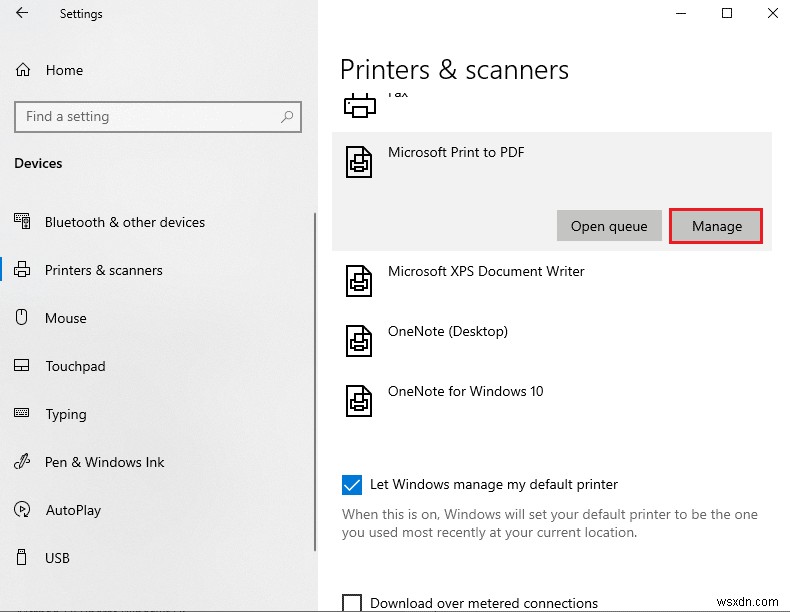Go to Bluetooth & other devices
The image size is (790, 612).
(x=124, y=222)
